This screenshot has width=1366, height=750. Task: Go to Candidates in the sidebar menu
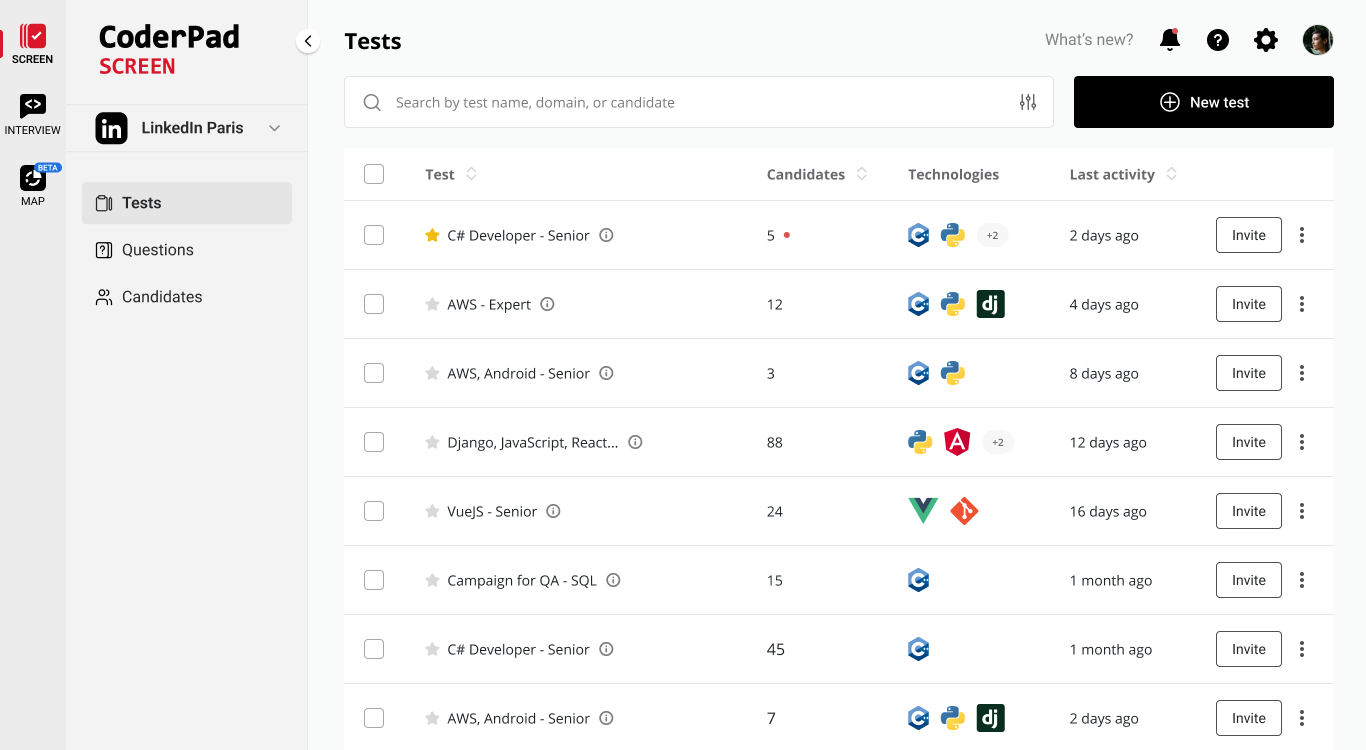click(x=161, y=297)
